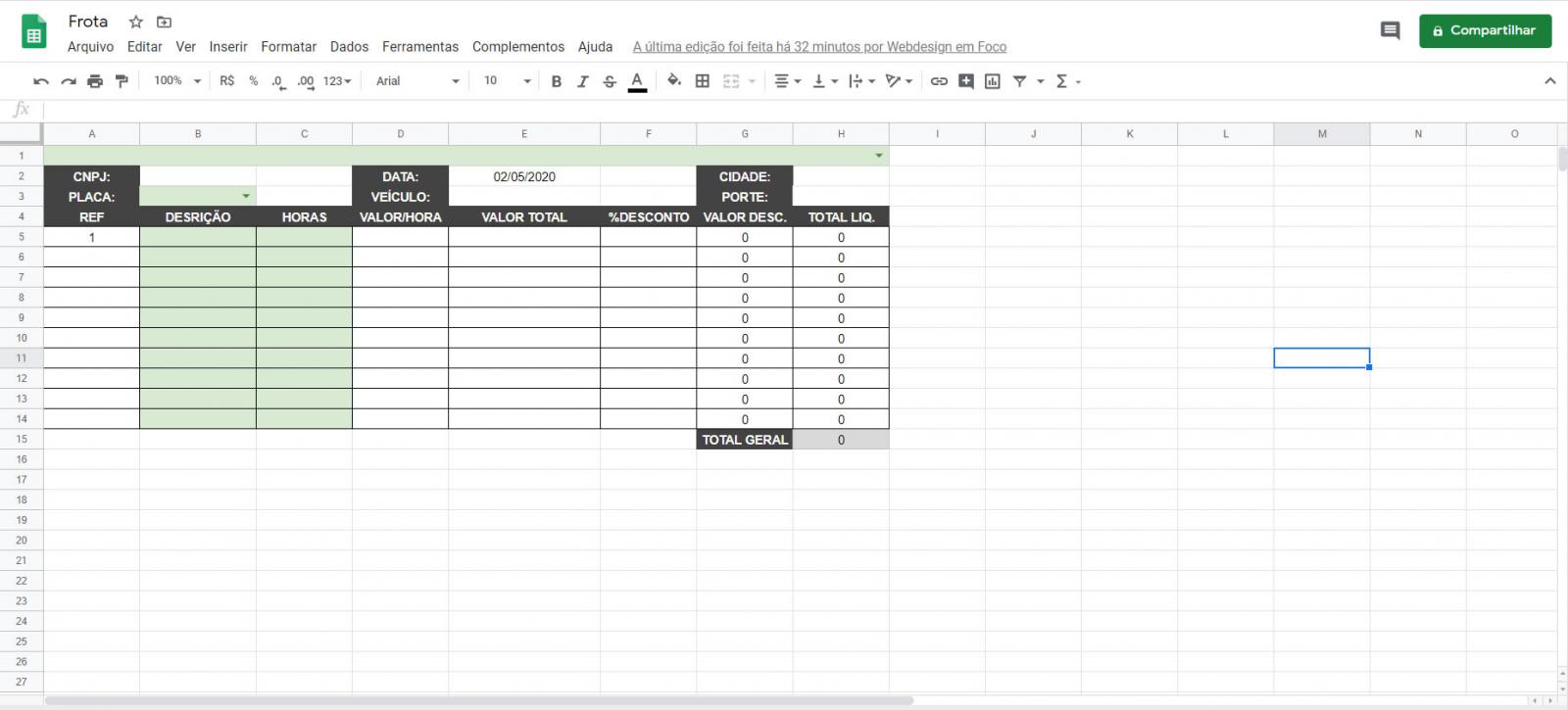Open more number formats 123 dropdown
The width and height of the screenshot is (1568, 710).
pyautogui.click(x=337, y=81)
